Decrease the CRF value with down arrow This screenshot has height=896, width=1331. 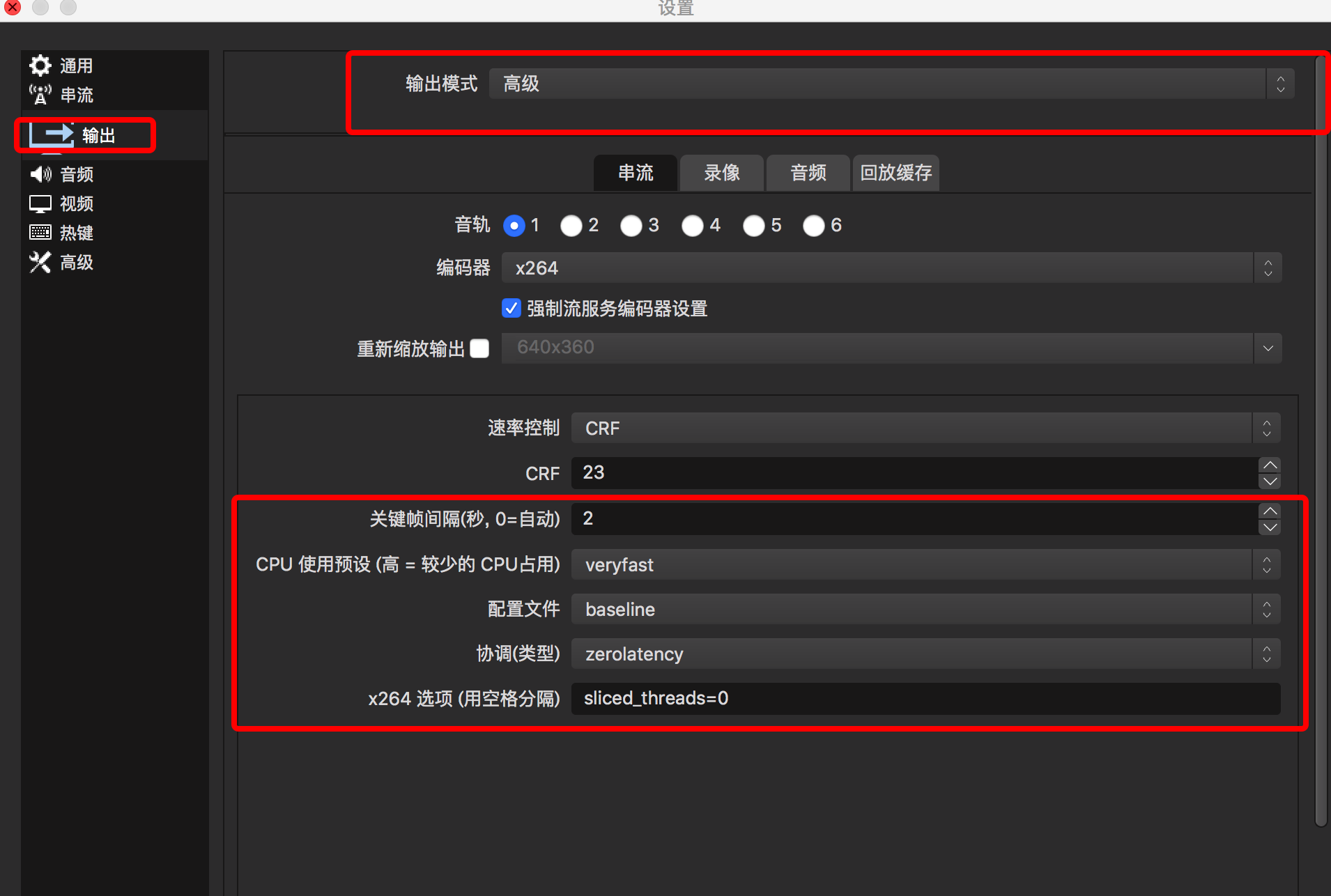coord(1270,481)
